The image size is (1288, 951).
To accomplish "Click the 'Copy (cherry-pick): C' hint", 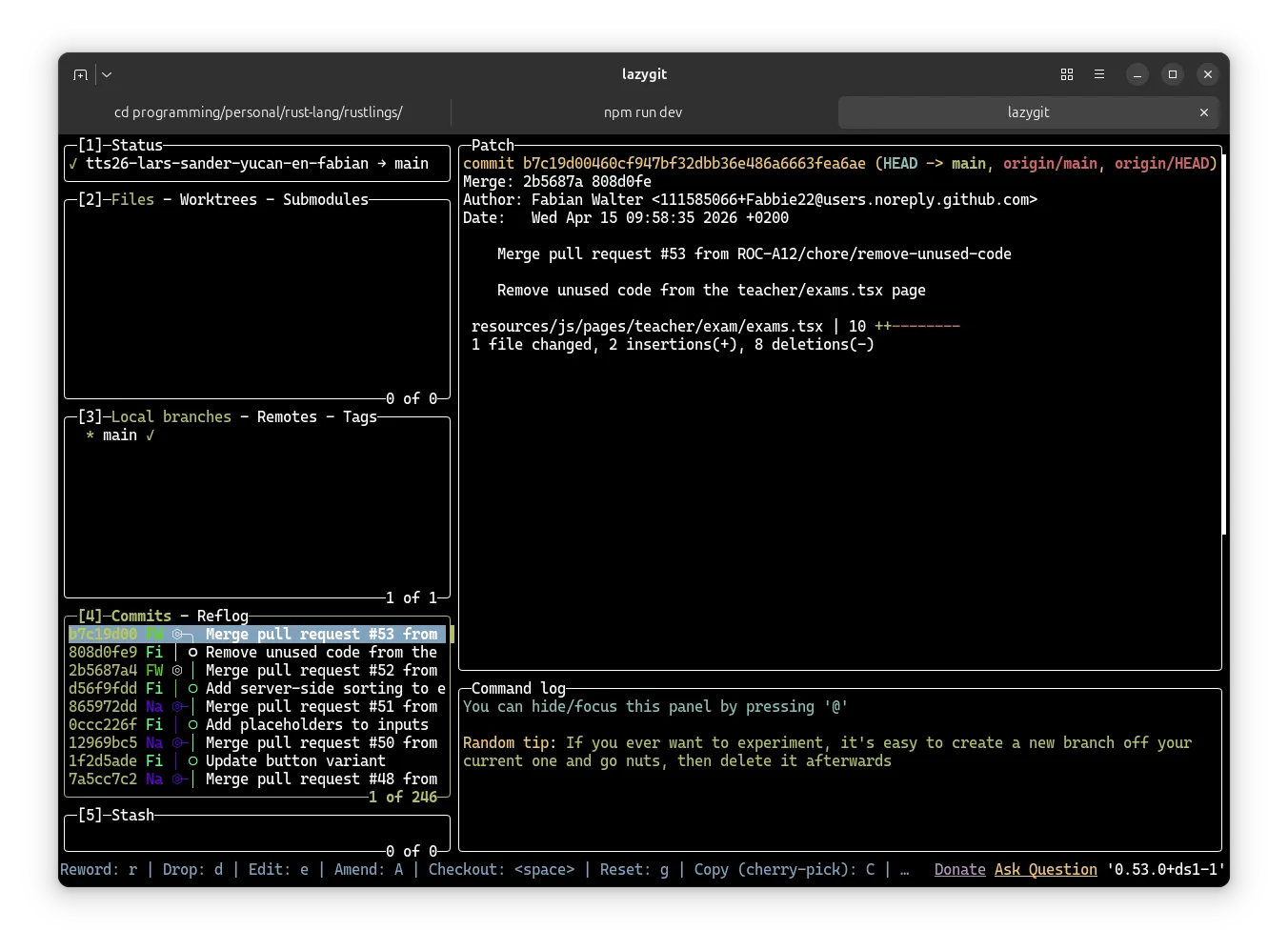I will click(x=784, y=870).
